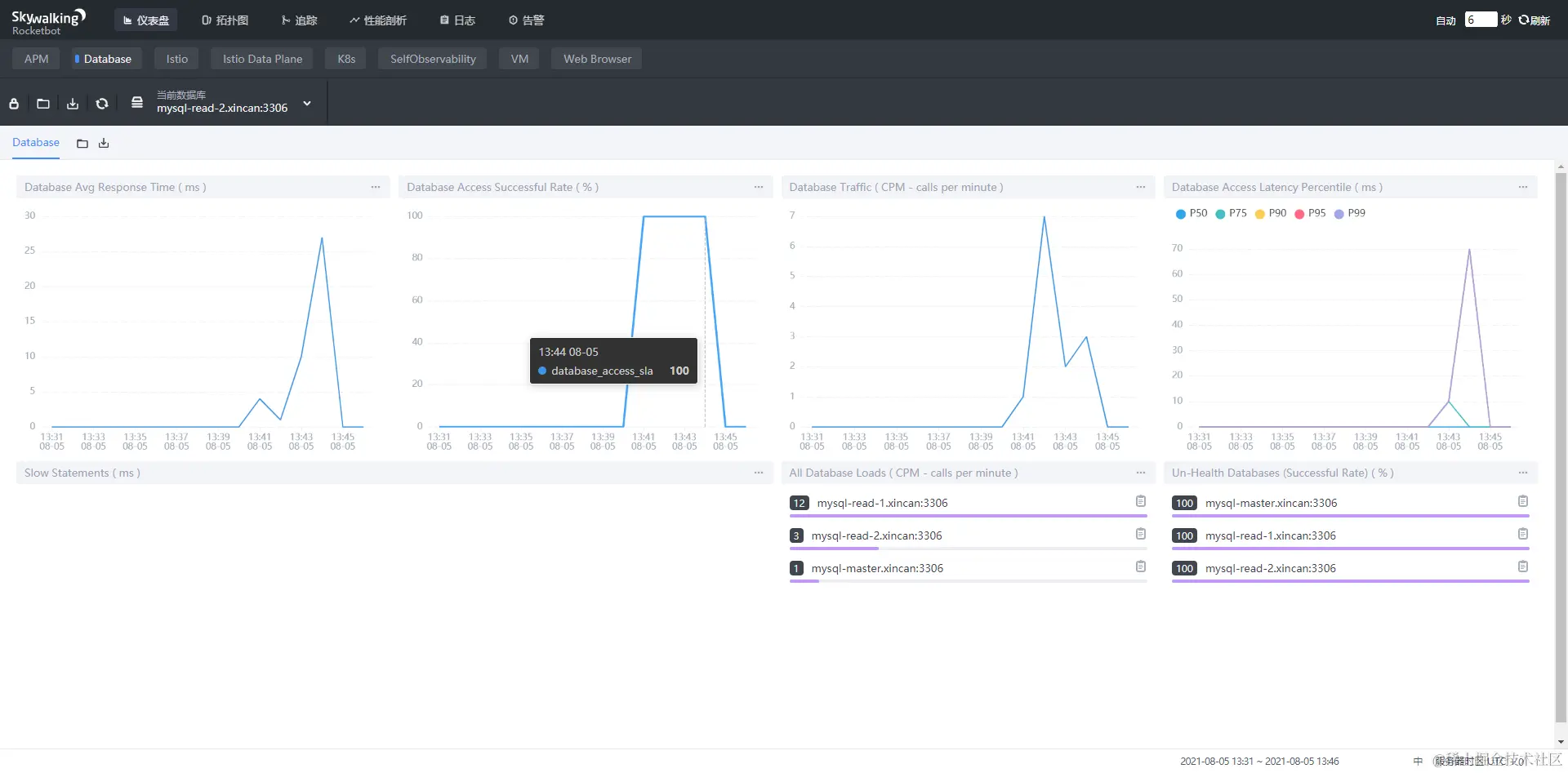Copy mysql-read-1.xincan:3306 in Un-Health Databases
The width and height of the screenshot is (1568, 773).
[x=1523, y=534]
